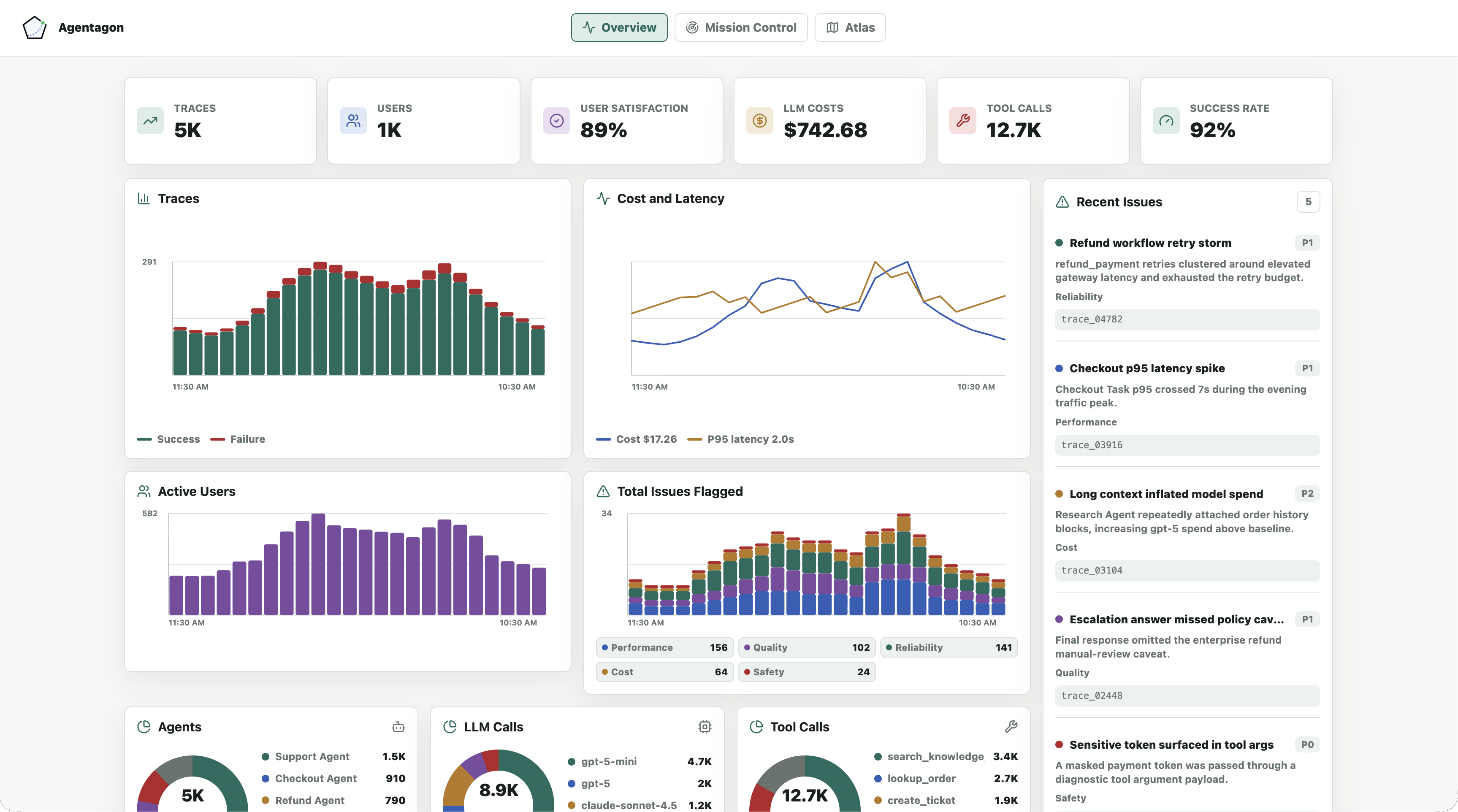Click the warning triangle beside Recent Issues
1458x812 pixels.
1062,202
